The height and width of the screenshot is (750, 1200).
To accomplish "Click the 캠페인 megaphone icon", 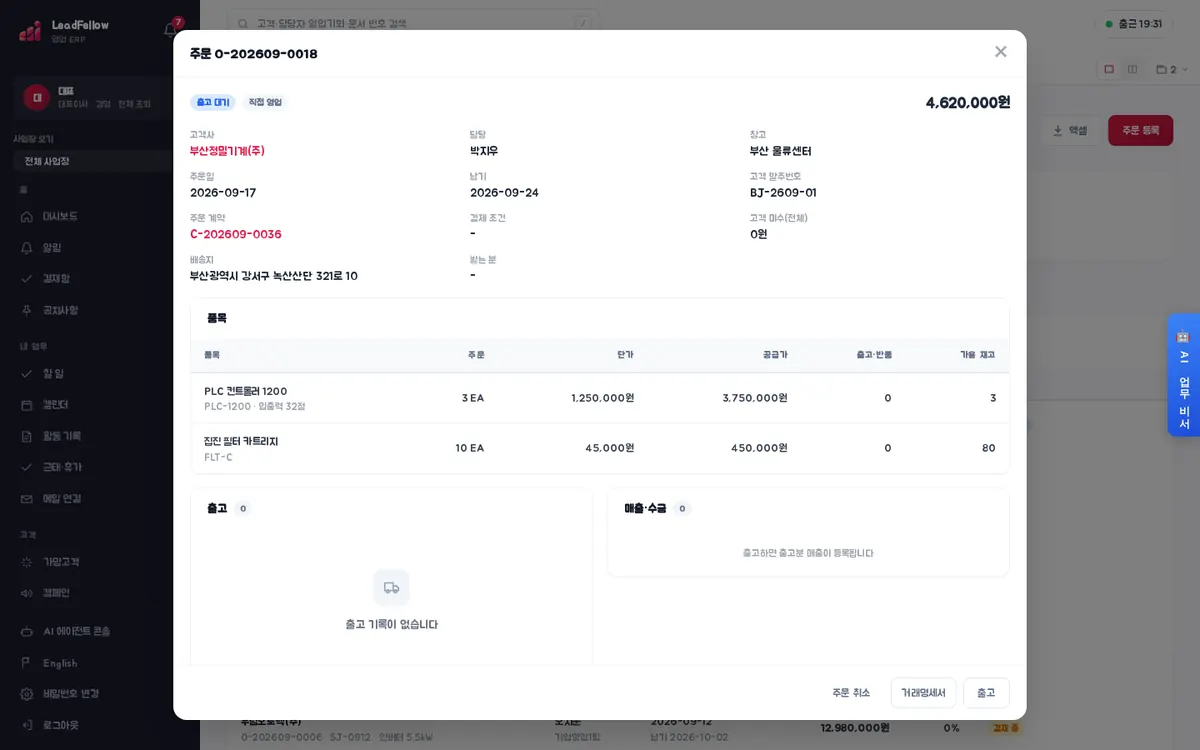I will click(27, 593).
